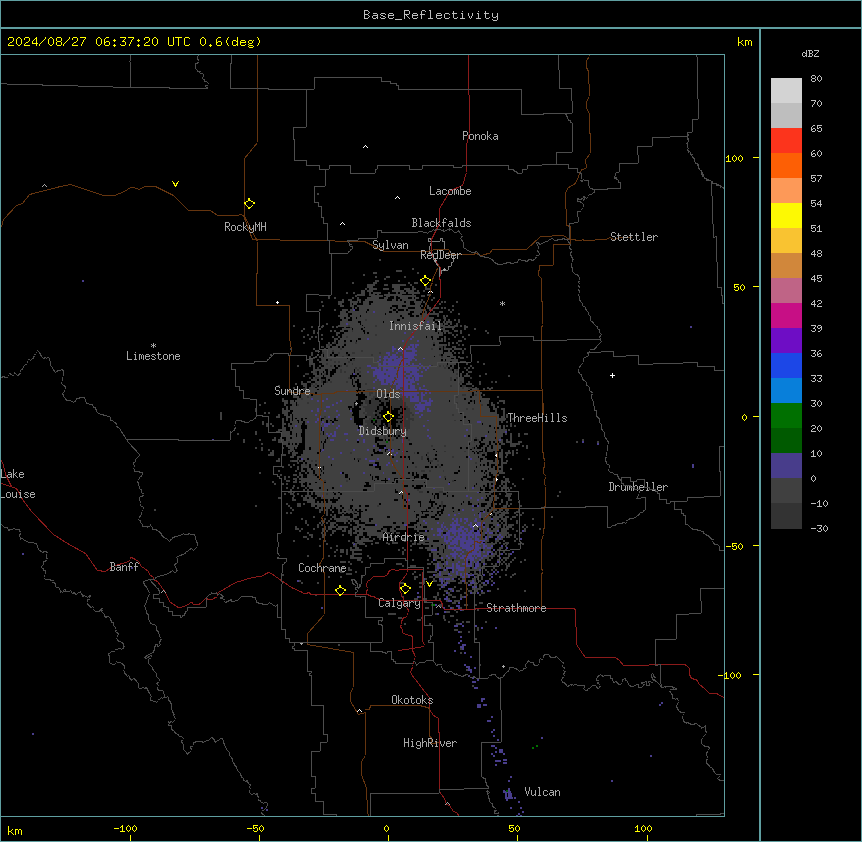Click the Sundre town label
This screenshot has height=842, width=862.
coord(292,391)
